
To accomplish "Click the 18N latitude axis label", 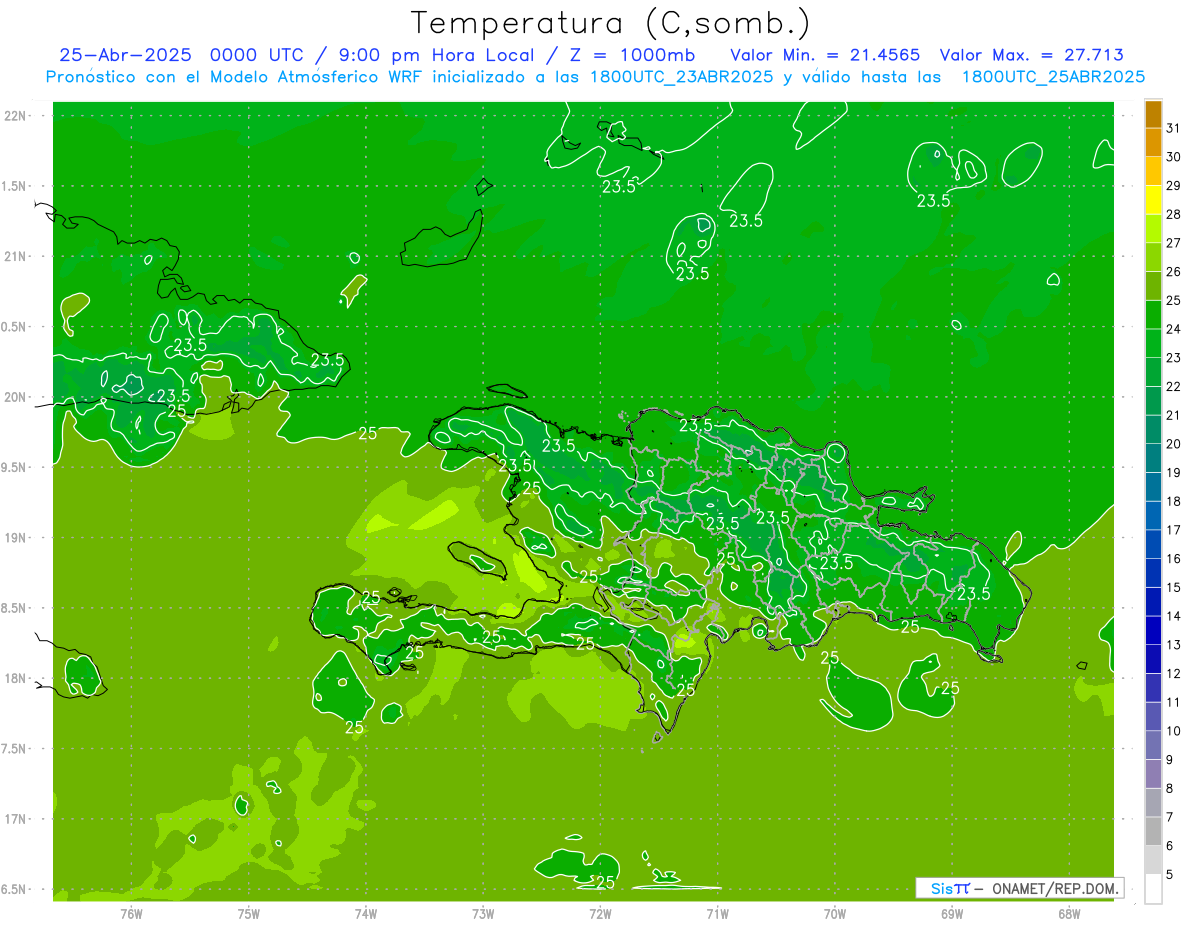I will pos(15,679).
